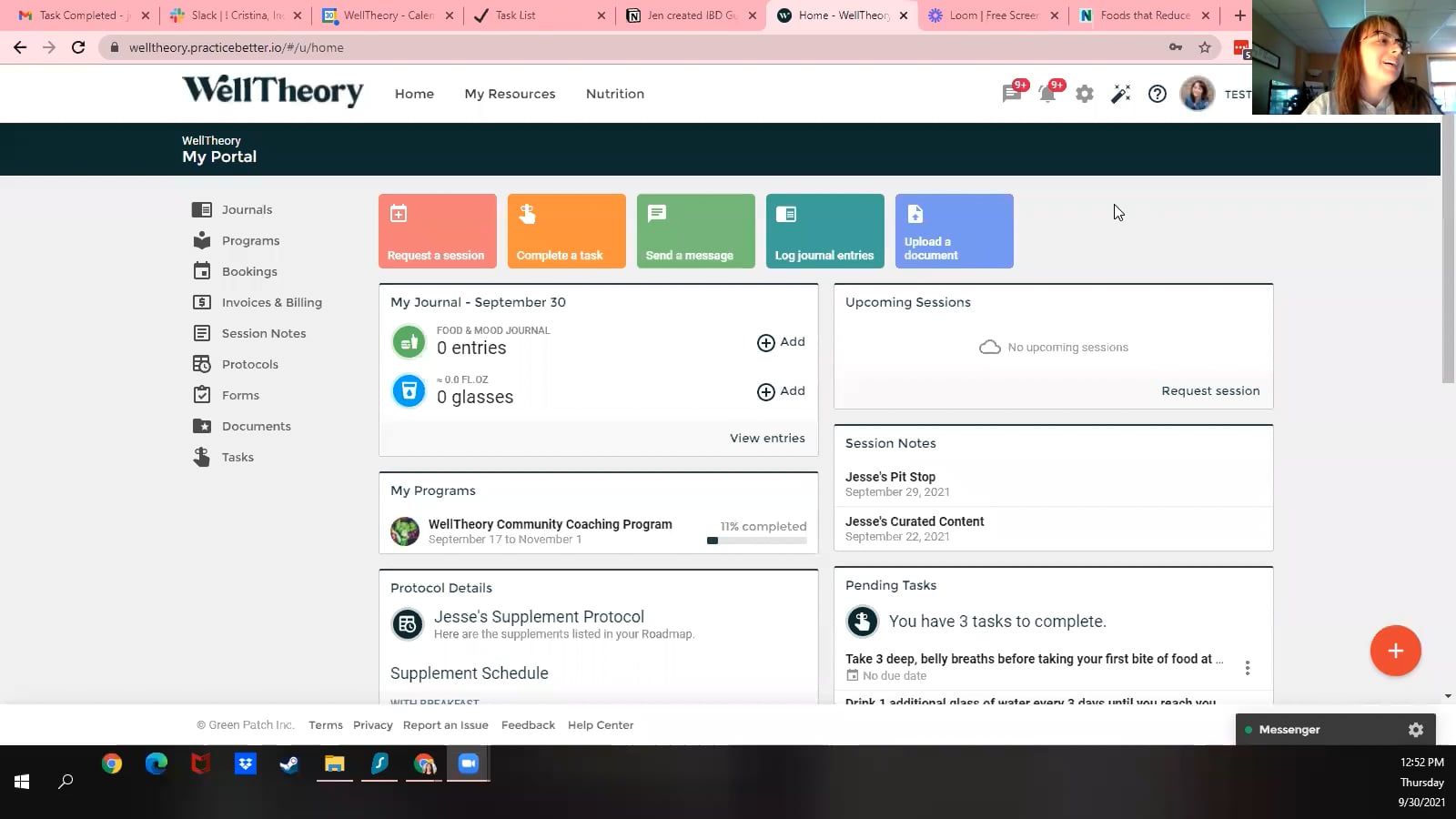Open Invoices & Billing in the sidebar
1456x819 pixels.
click(271, 302)
